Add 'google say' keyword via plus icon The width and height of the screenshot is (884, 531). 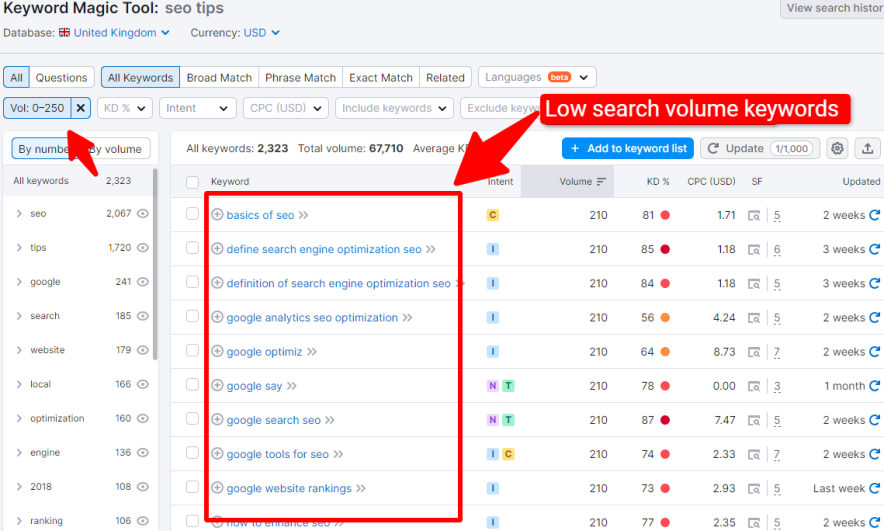coord(217,385)
